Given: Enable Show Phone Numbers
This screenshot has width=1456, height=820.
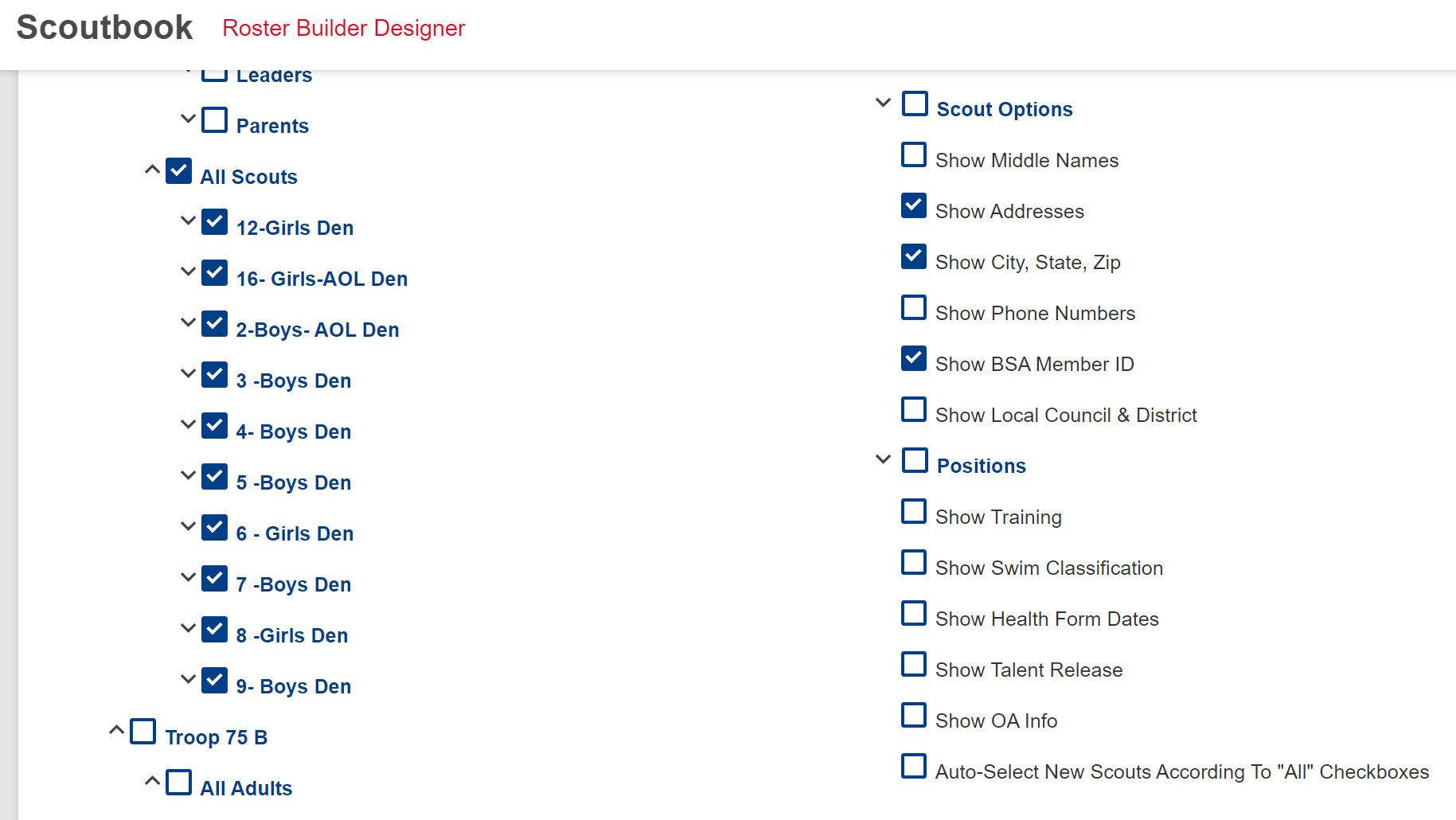Looking at the screenshot, I should pyautogui.click(x=914, y=307).
